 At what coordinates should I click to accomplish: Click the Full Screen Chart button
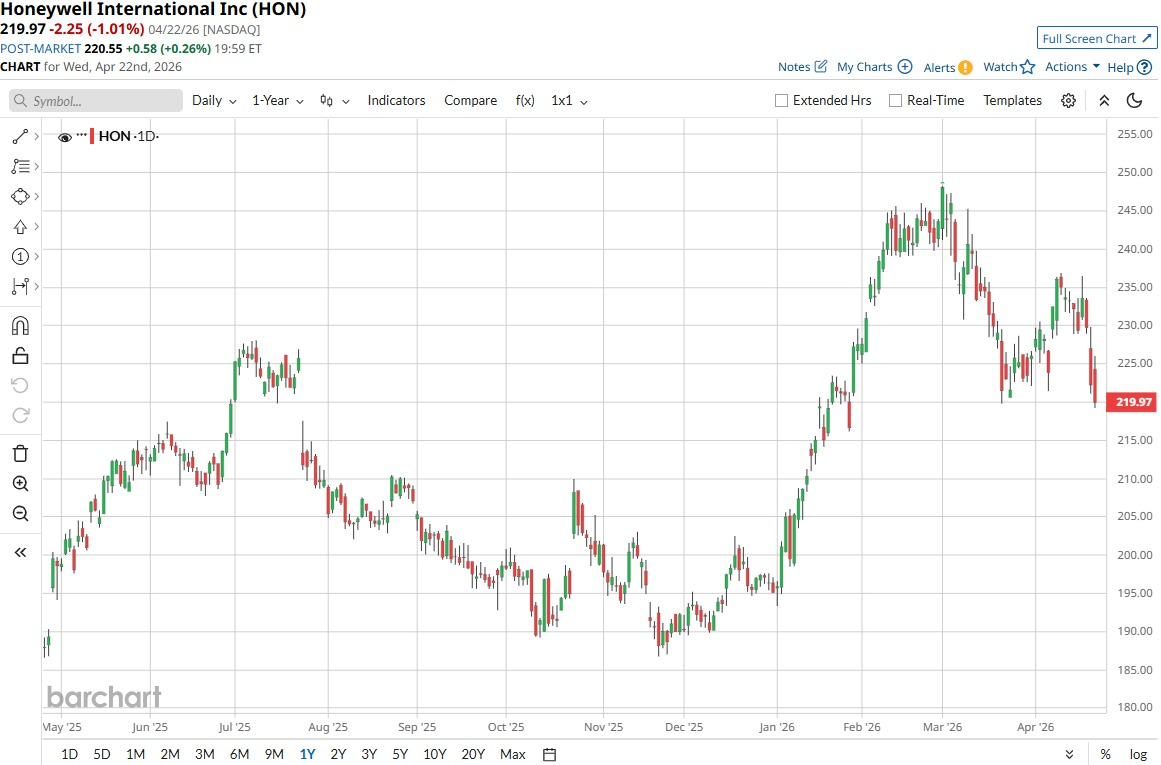1096,39
